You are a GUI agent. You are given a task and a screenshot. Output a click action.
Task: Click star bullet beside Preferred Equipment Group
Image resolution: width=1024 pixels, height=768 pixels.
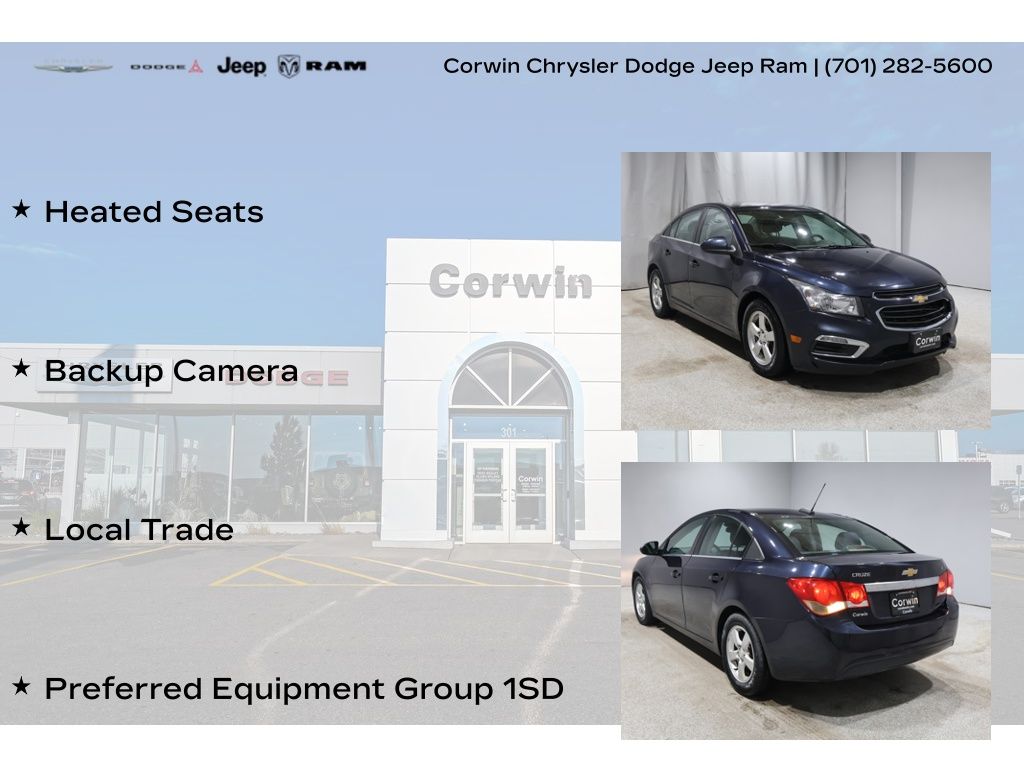point(21,687)
